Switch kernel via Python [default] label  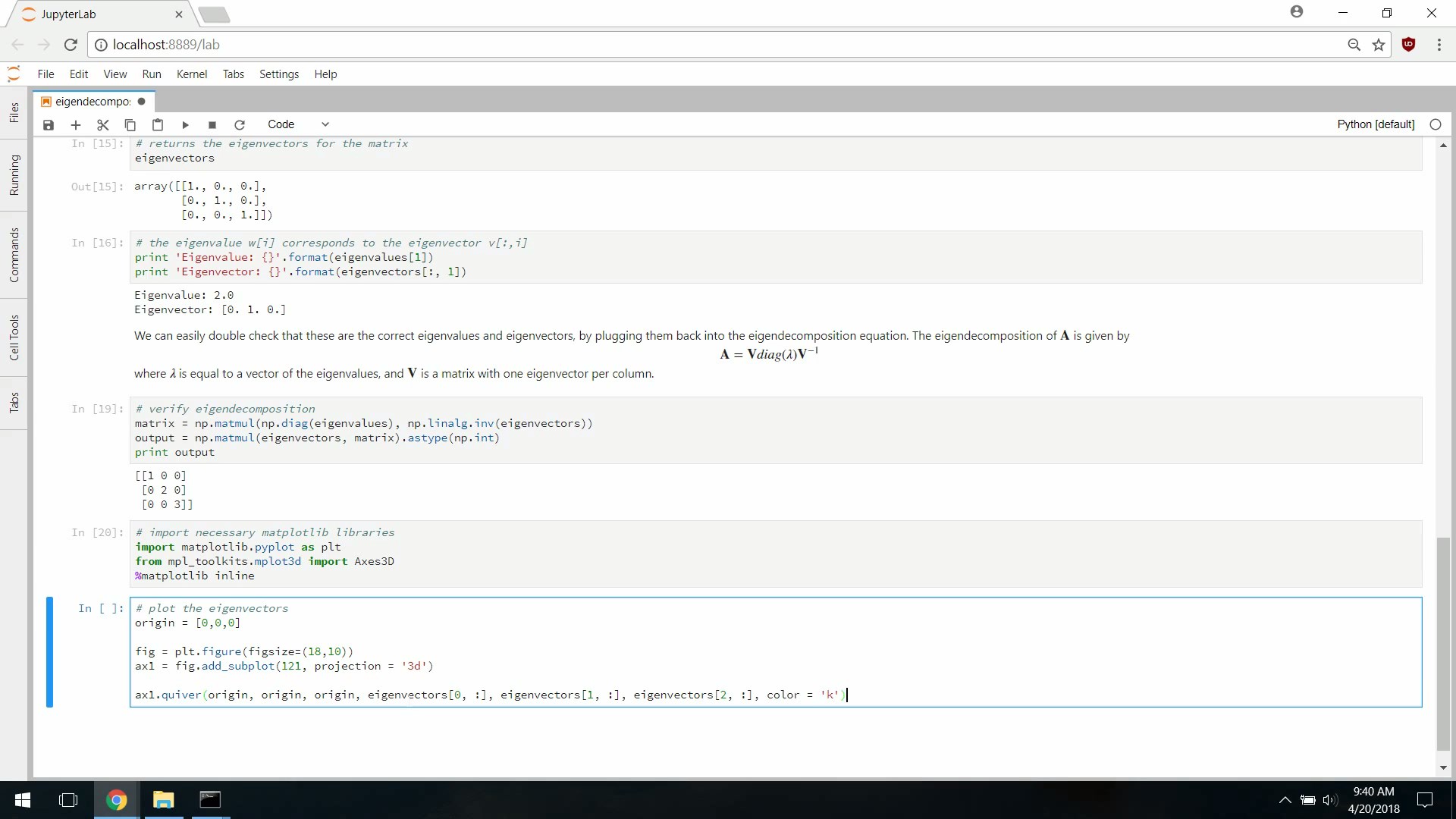click(x=1376, y=124)
